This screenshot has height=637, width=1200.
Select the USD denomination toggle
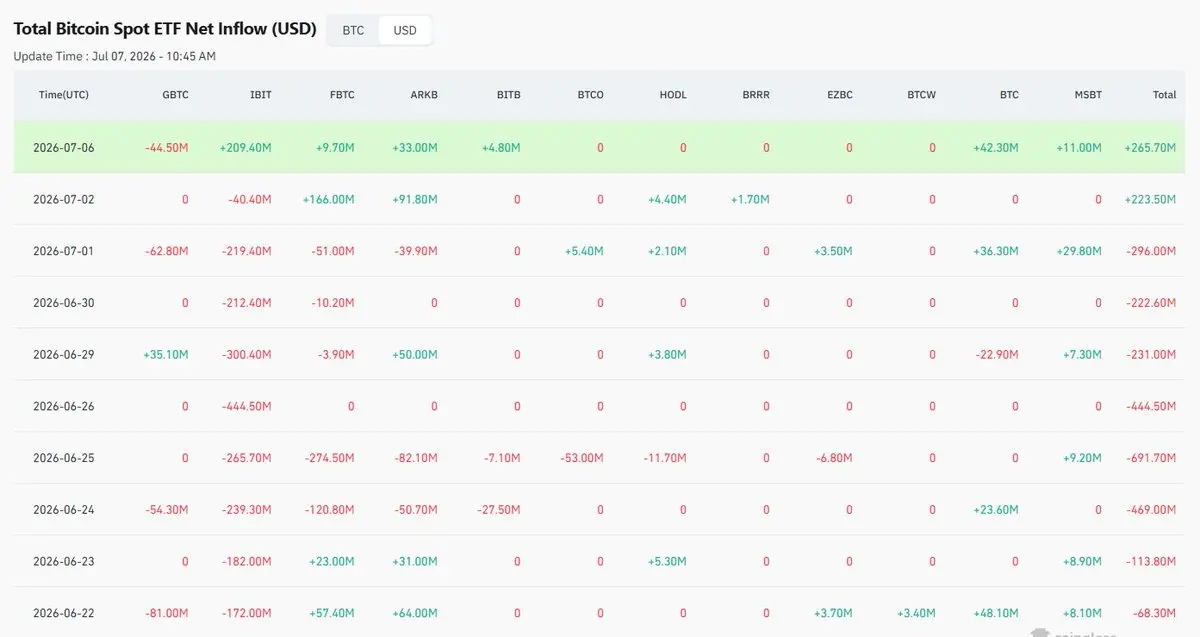click(x=405, y=30)
